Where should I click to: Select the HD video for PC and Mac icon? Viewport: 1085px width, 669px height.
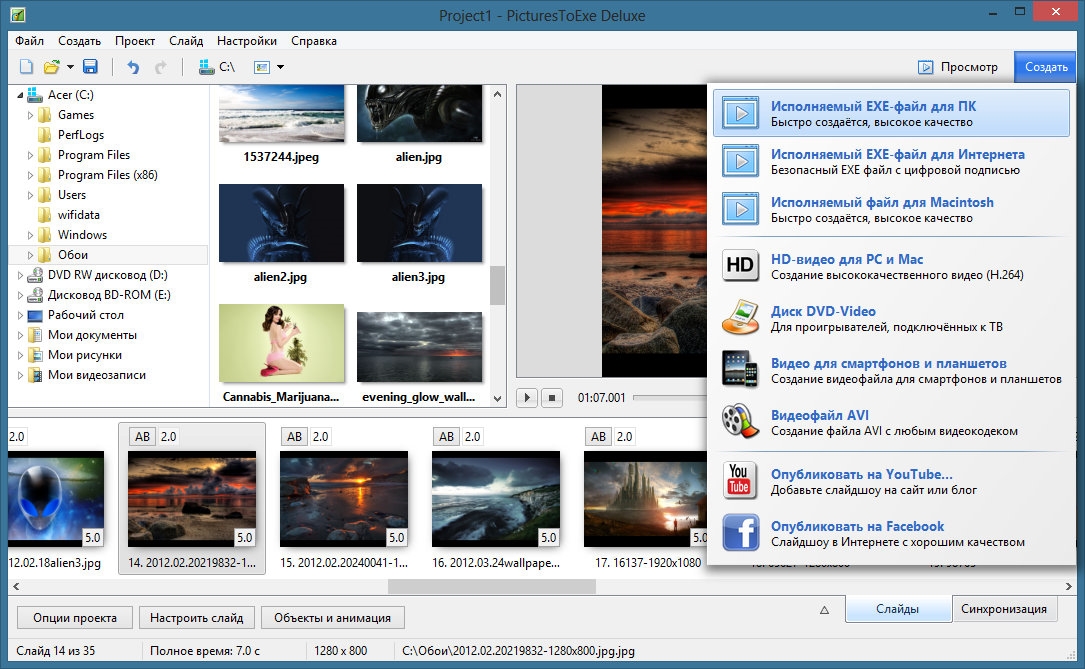(740, 266)
